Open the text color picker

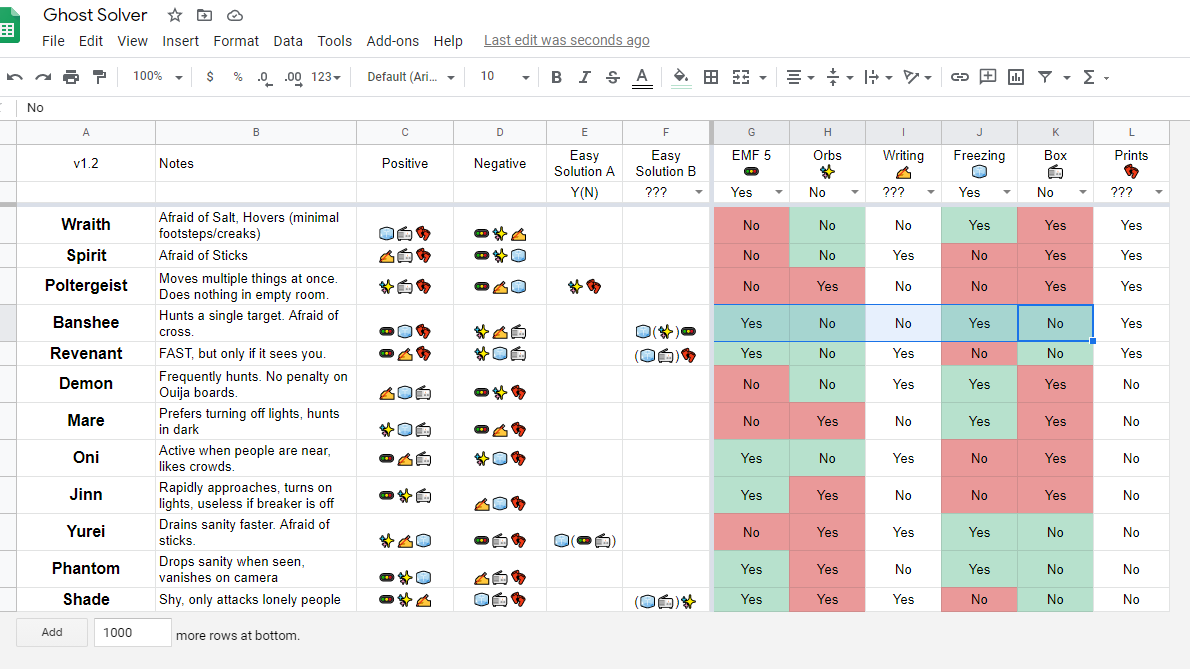tap(642, 77)
